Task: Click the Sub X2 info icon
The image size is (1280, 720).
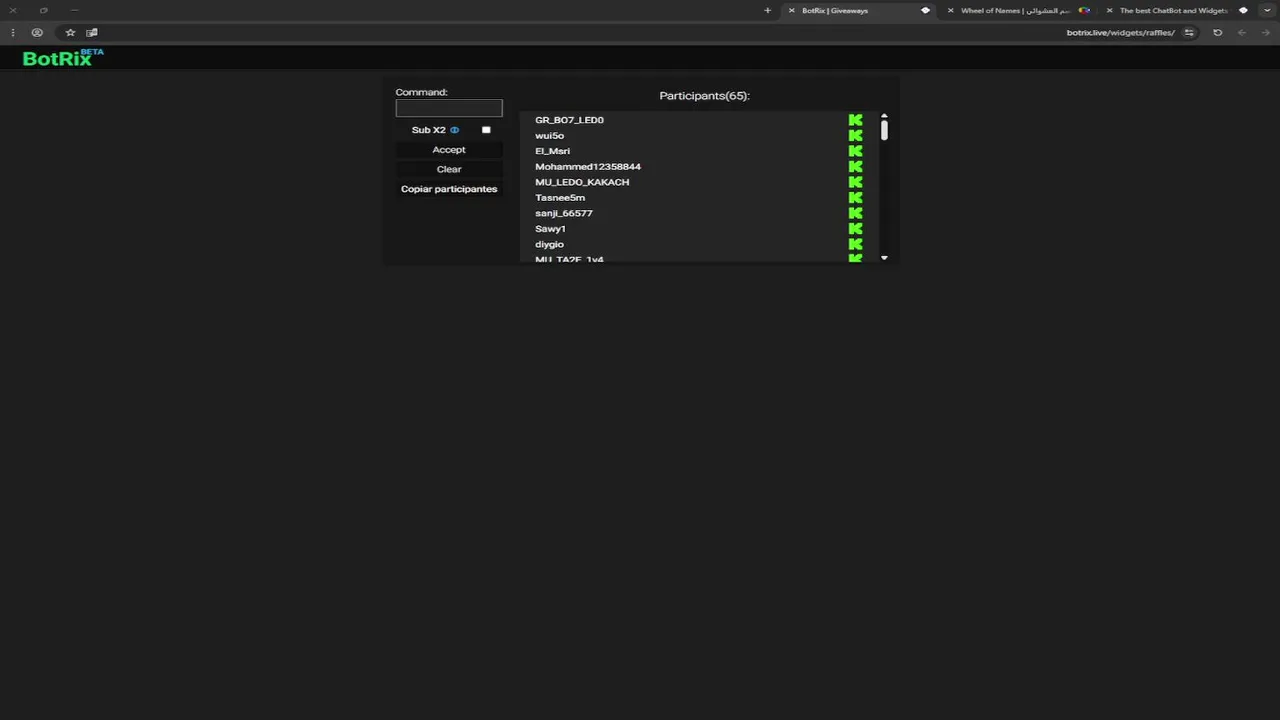Action: point(454,130)
